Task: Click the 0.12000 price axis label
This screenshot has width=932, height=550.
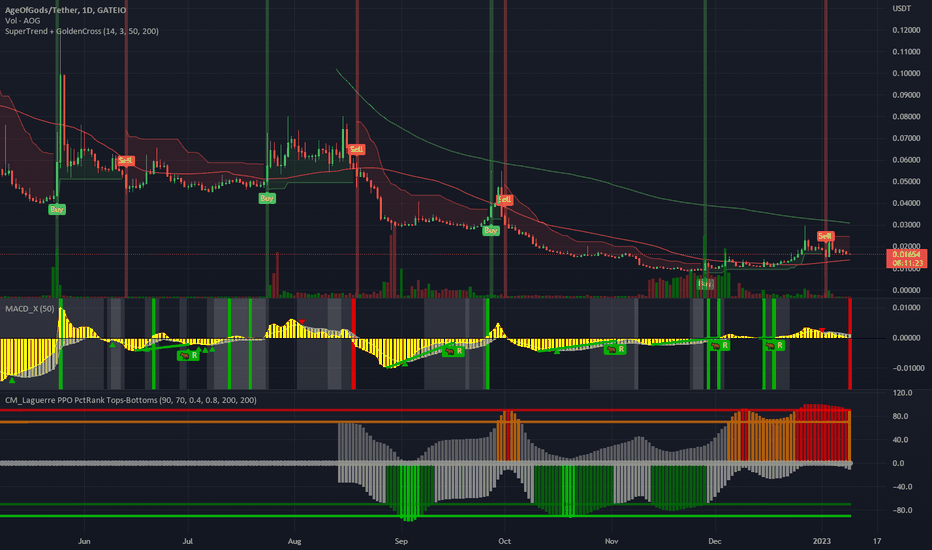Action: click(906, 30)
